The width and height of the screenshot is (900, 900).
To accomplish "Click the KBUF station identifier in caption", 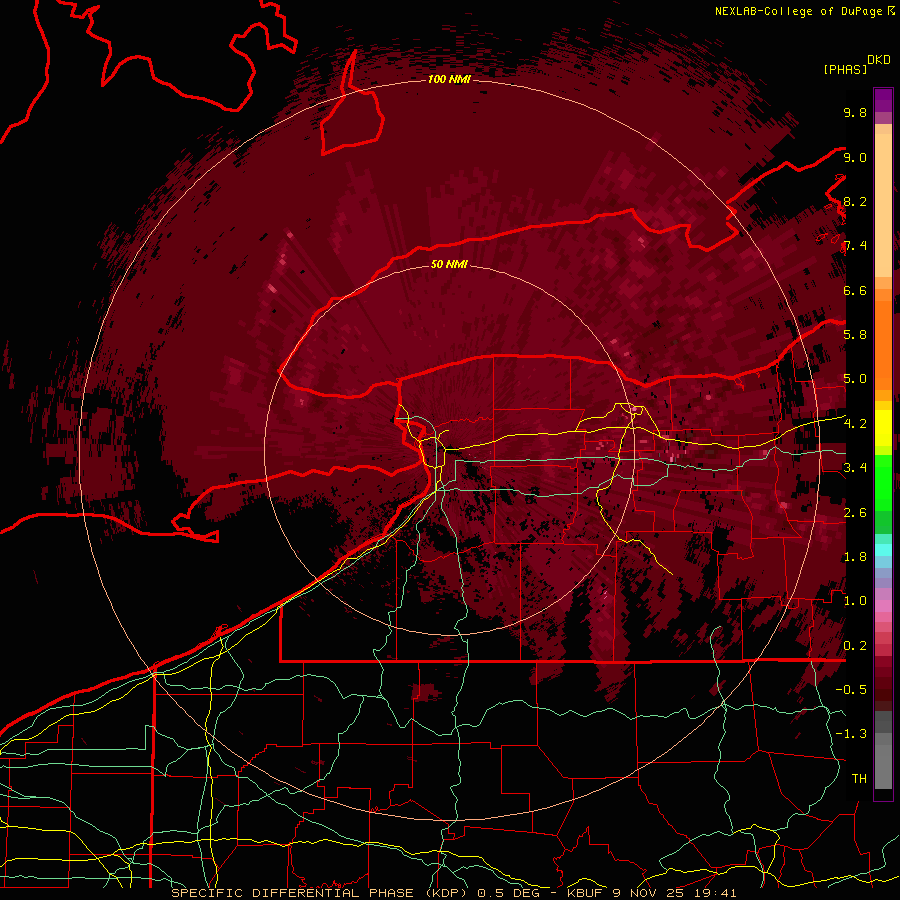I will (x=586, y=893).
